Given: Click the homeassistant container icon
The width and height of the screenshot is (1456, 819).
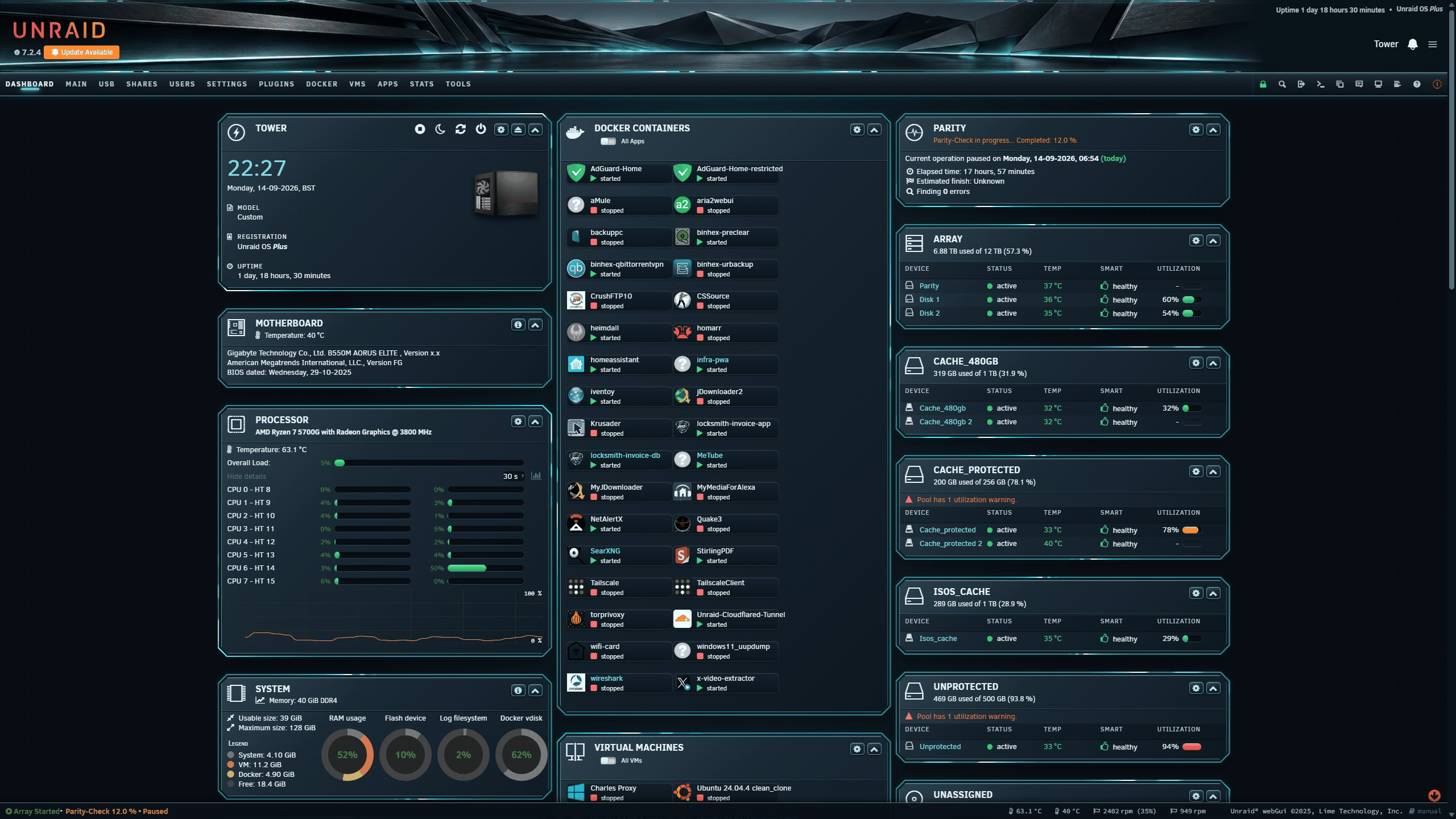Looking at the screenshot, I should [576, 364].
